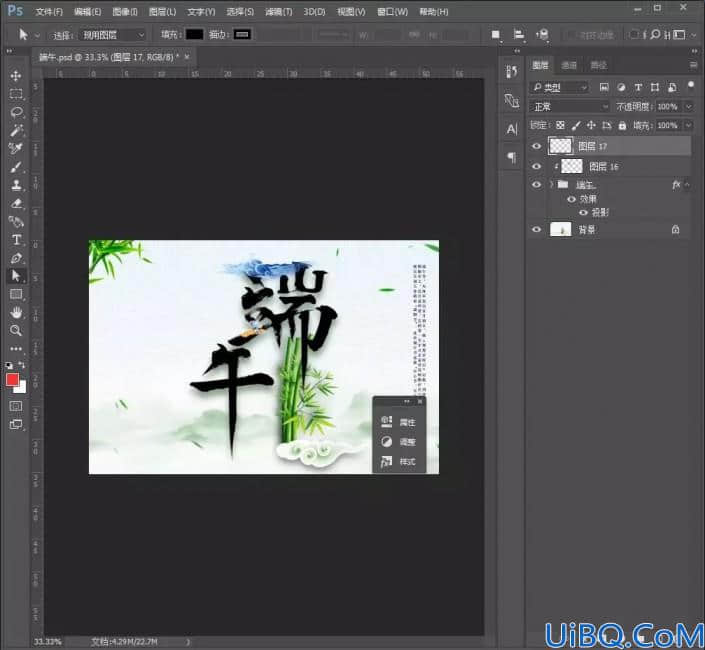Viewport: 705px width, 650px height.
Task: Lock all padlock icon in Layers panel
Action: click(x=622, y=125)
